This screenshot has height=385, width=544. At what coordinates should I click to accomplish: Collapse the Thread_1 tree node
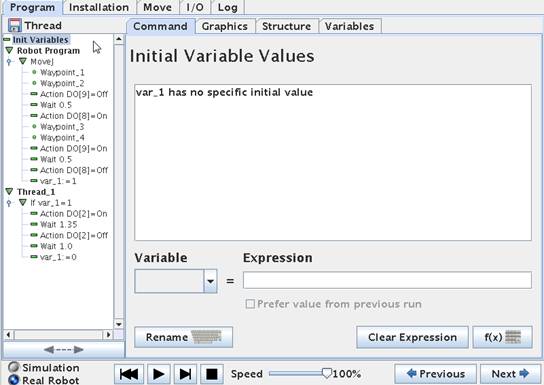coord(9,191)
